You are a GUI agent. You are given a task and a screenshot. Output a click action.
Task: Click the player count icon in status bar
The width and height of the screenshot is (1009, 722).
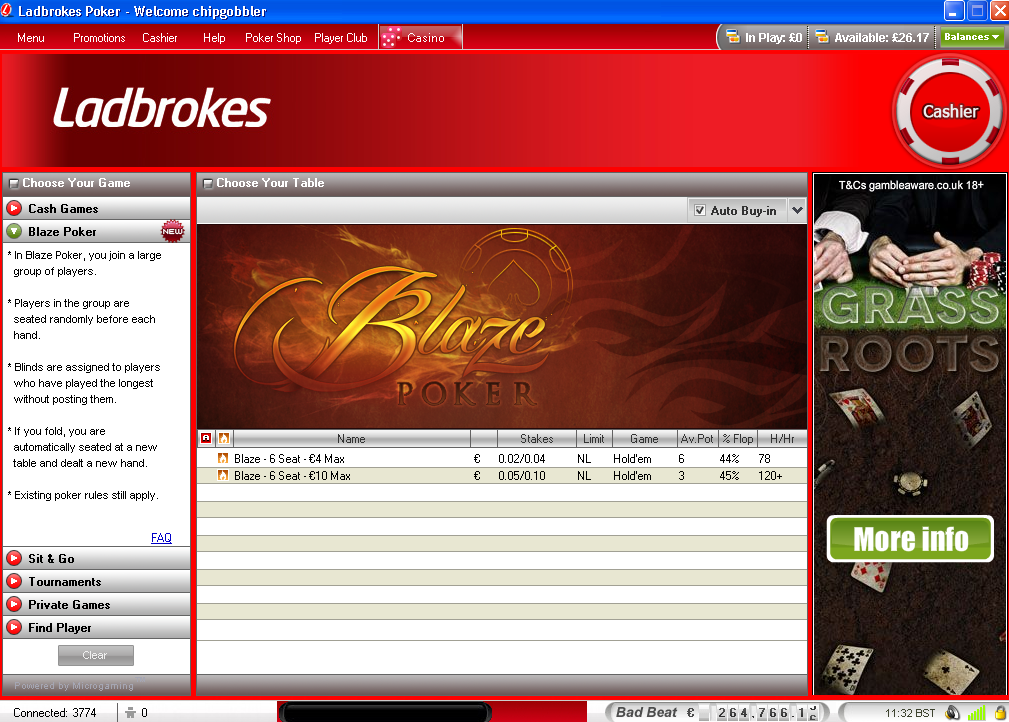pyautogui.click(x=131, y=712)
